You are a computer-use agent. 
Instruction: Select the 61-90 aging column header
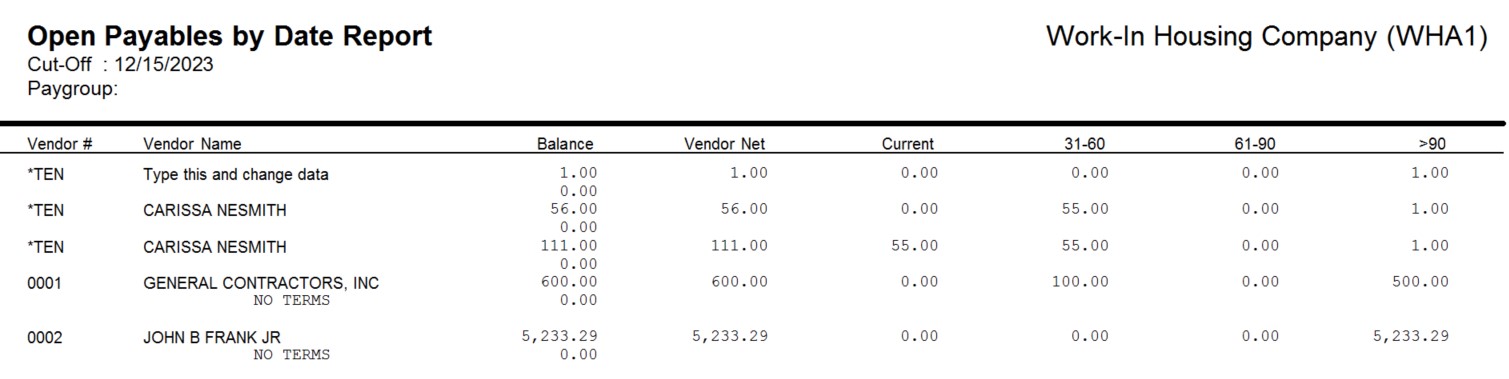point(1255,144)
